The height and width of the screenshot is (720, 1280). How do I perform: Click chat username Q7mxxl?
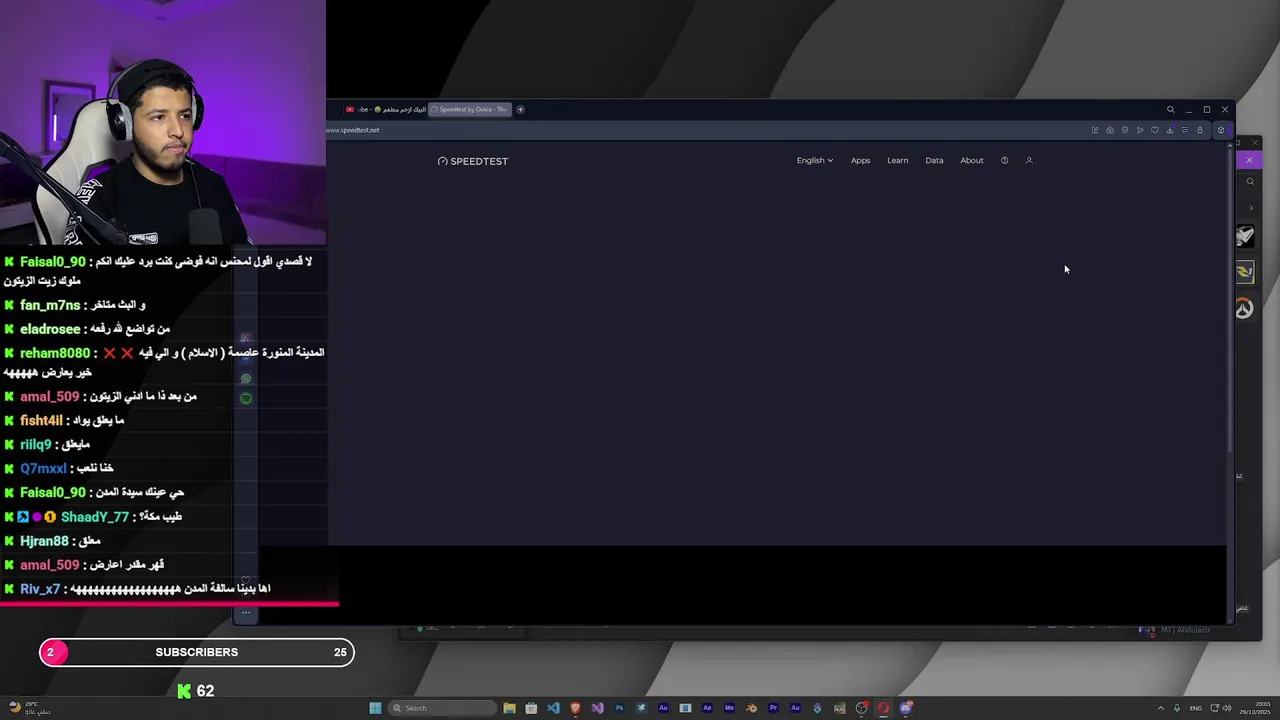coord(43,468)
